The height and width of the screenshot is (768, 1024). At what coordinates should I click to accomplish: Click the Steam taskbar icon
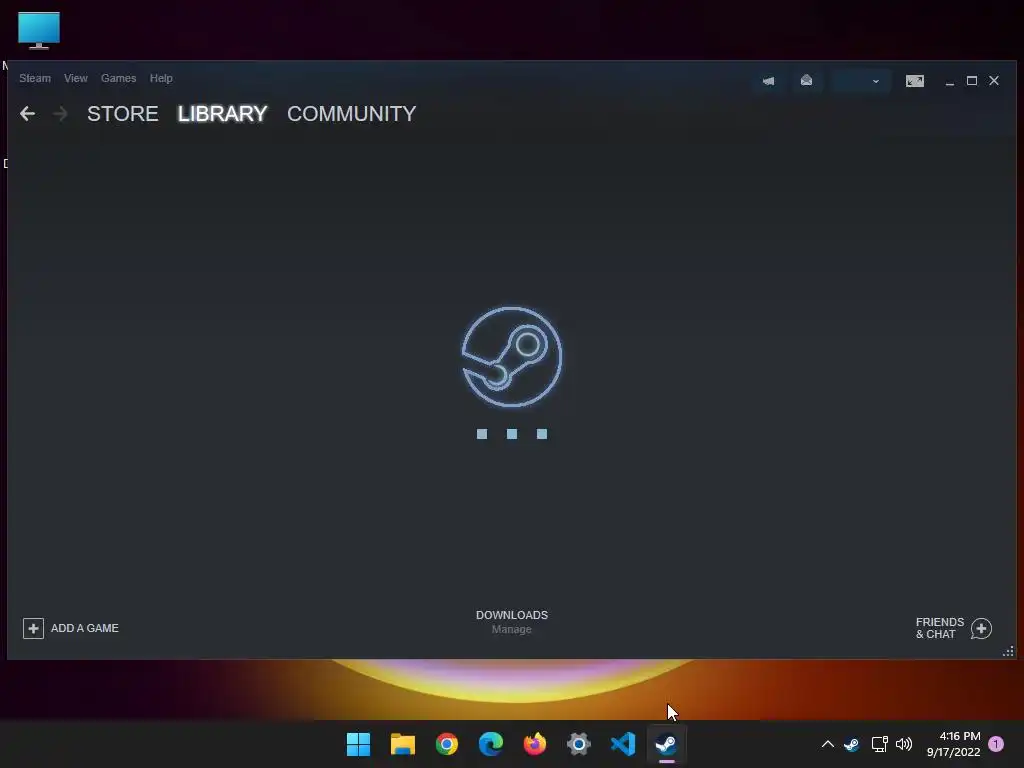coord(667,744)
